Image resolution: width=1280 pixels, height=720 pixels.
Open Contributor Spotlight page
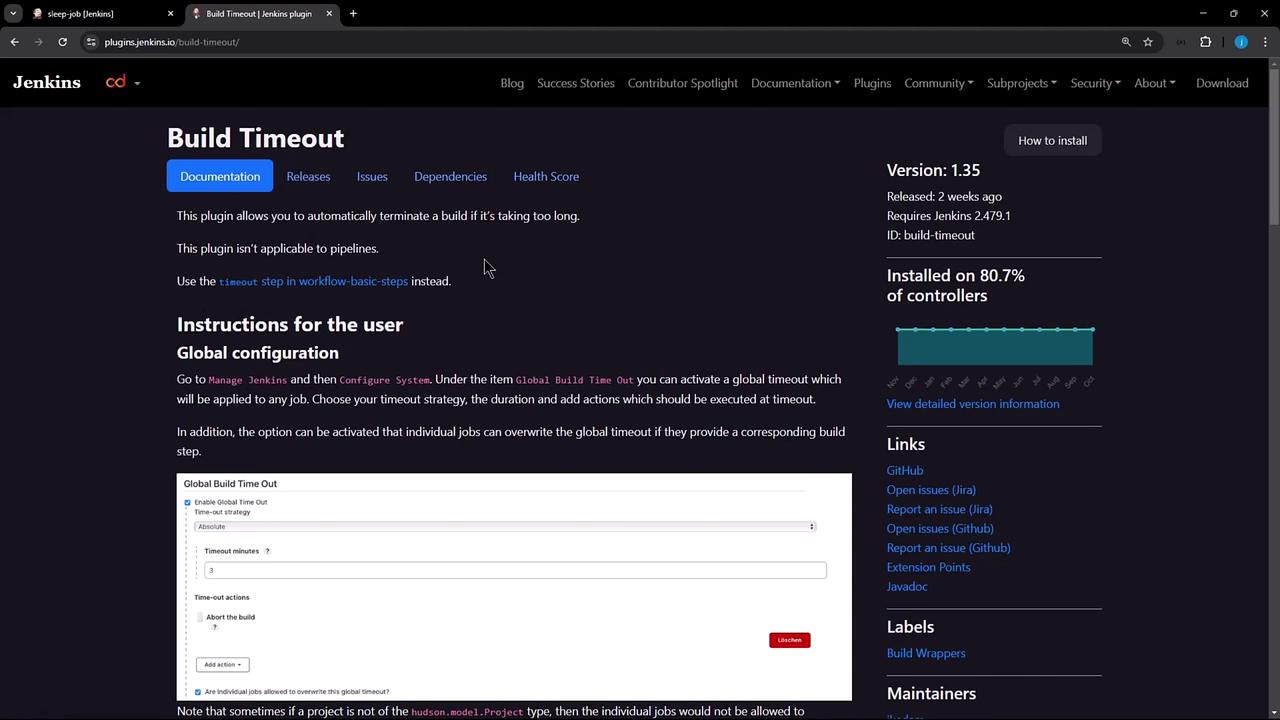(683, 83)
